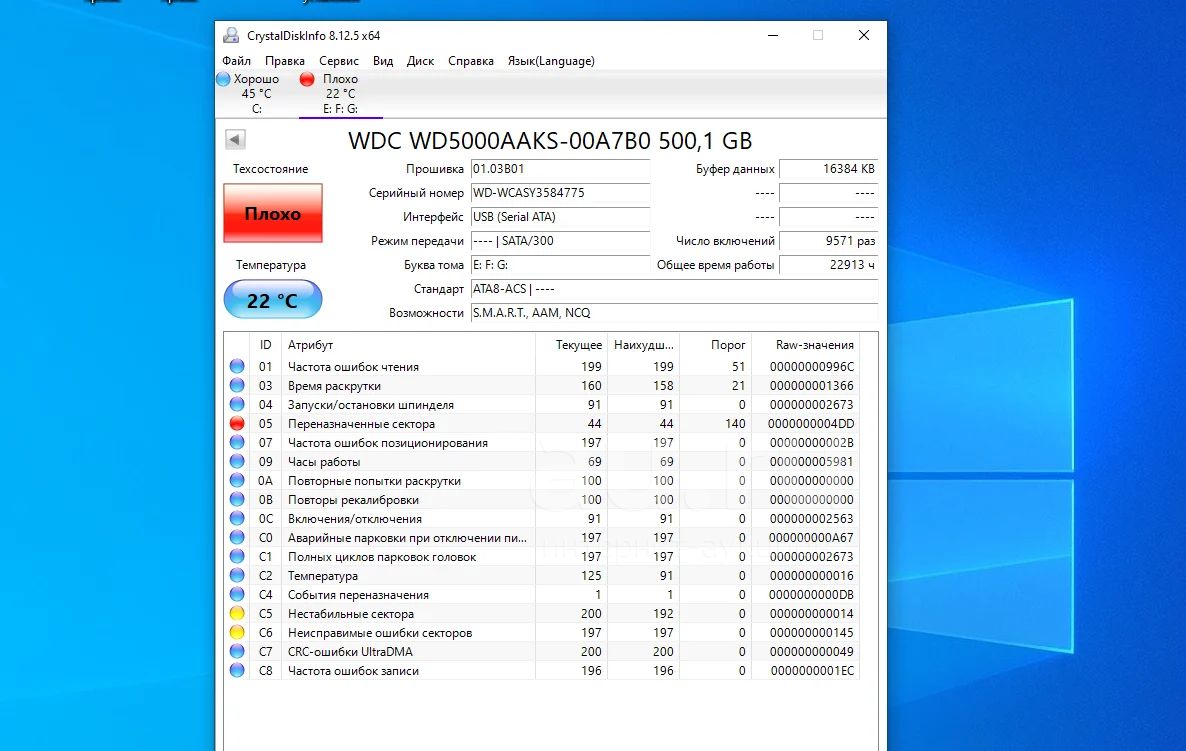
Task: Select the Плохо 22 °C disk E: F: G:
Action: pos(340,94)
